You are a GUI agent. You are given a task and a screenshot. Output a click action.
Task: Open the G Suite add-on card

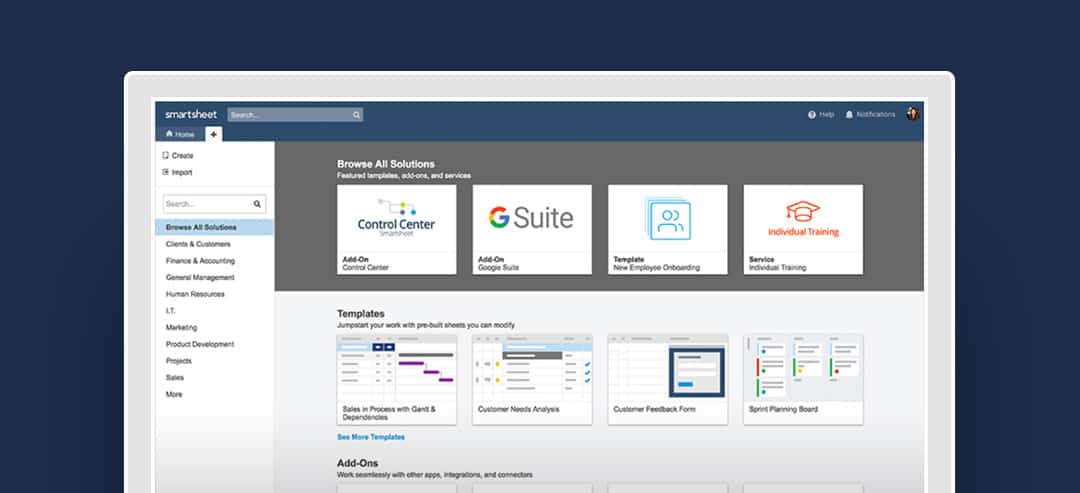click(x=532, y=229)
